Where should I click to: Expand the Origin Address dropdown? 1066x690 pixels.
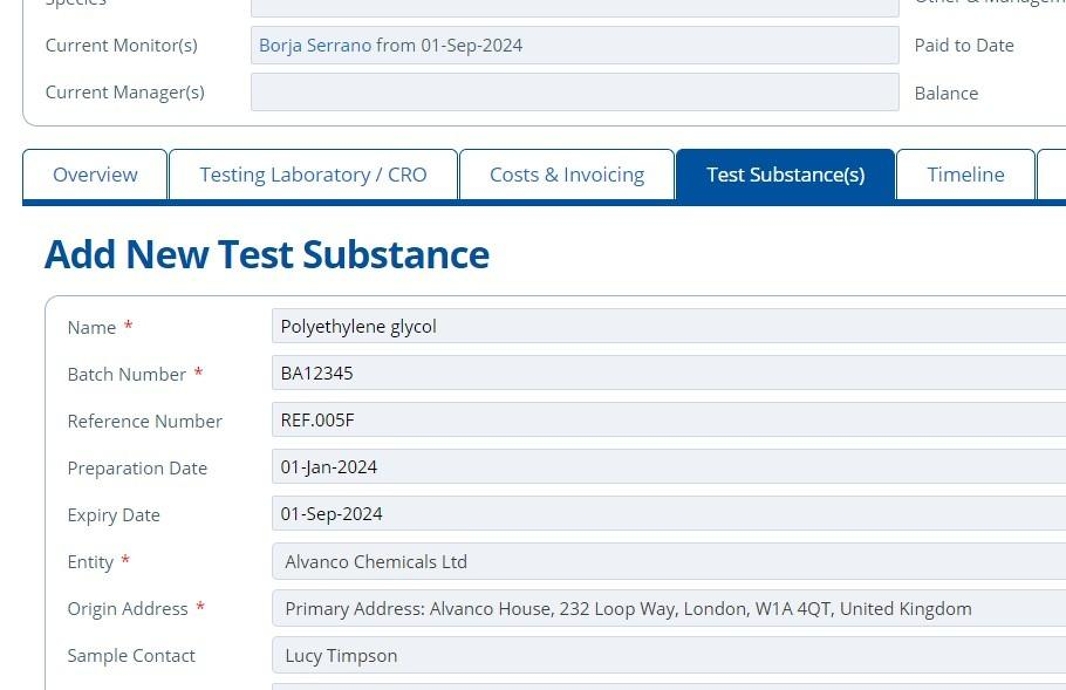point(667,608)
